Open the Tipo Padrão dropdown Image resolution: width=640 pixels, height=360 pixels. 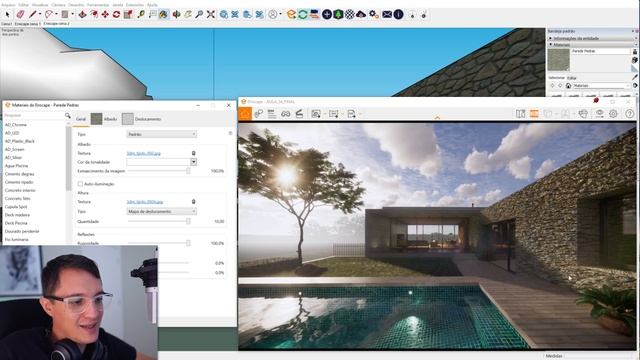[x=162, y=134]
